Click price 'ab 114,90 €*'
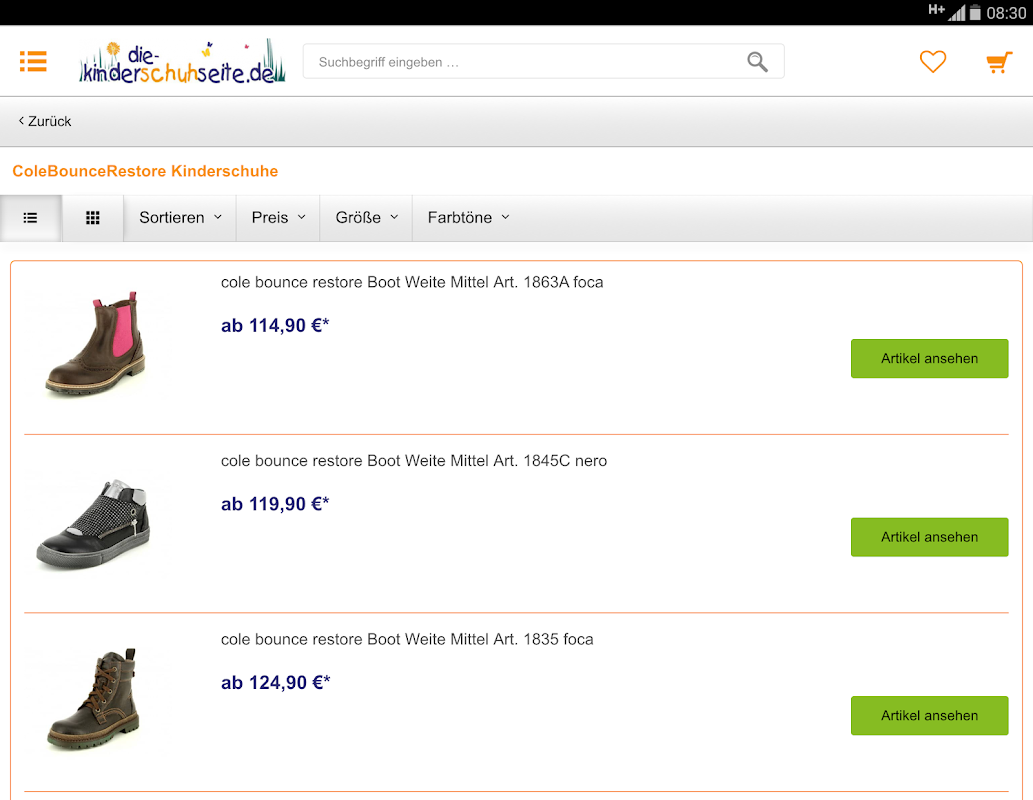The height and width of the screenshot is (800, 1033). (x=275, y=326)
